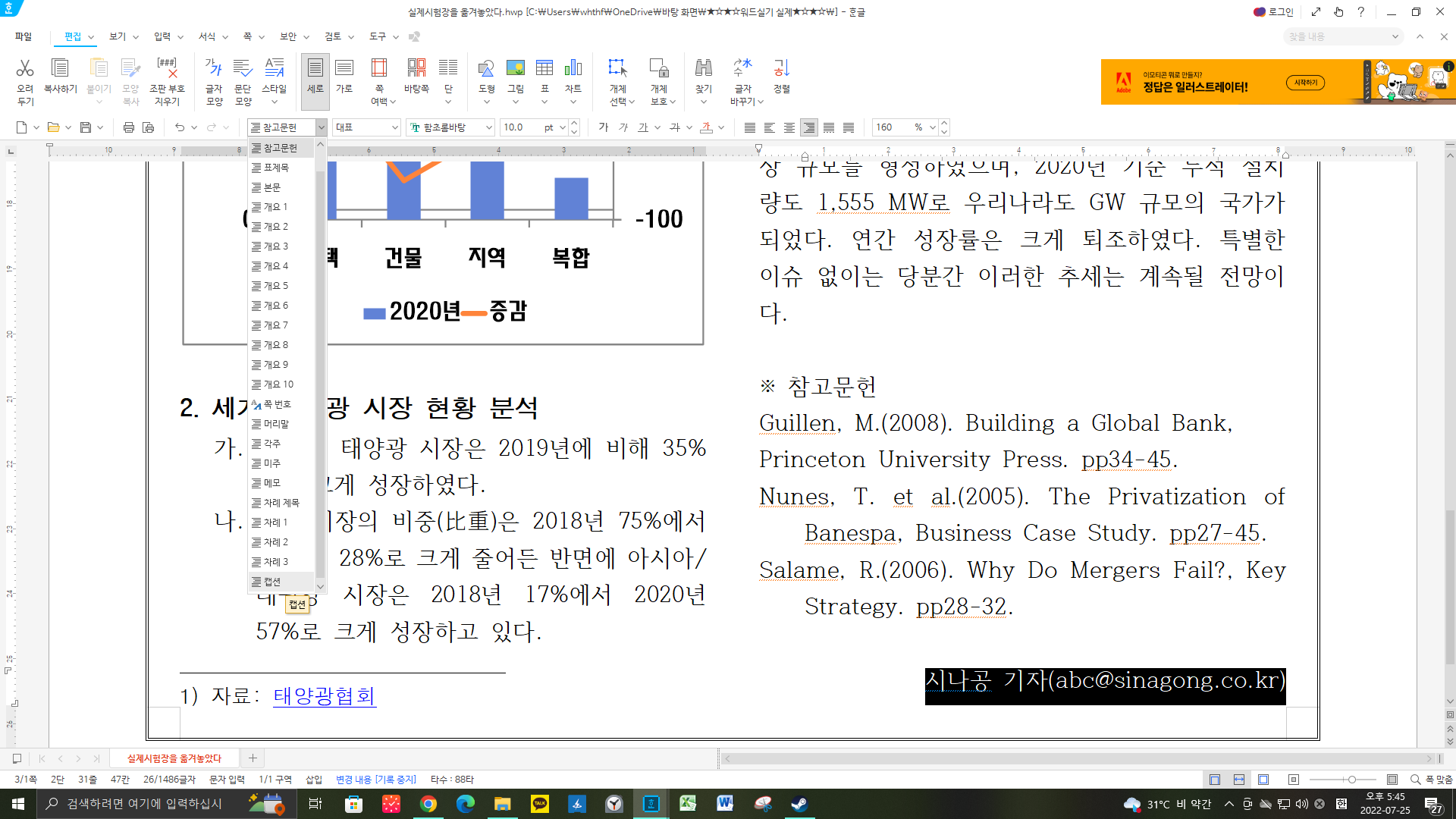The width and height of the screenshot is (1456, 819).
Task: Click the save diskette icon
Action: [86, 127]
